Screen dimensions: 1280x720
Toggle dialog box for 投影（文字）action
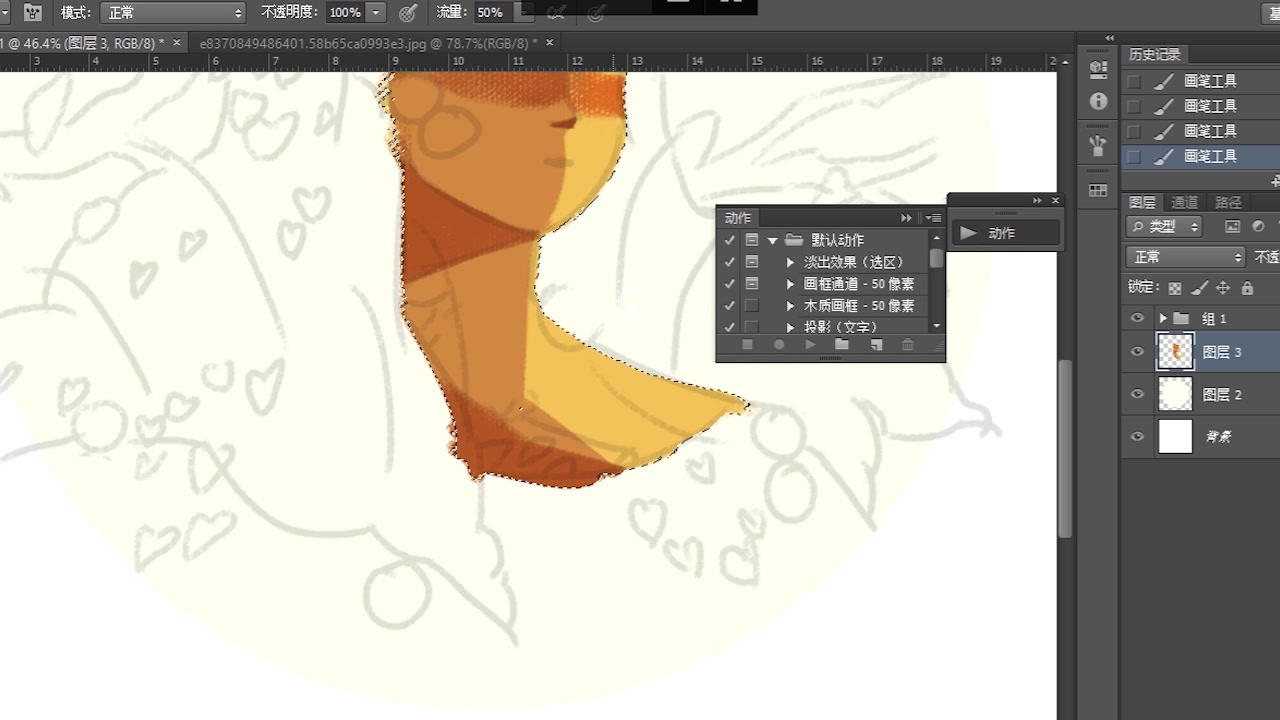coord(752,327)
